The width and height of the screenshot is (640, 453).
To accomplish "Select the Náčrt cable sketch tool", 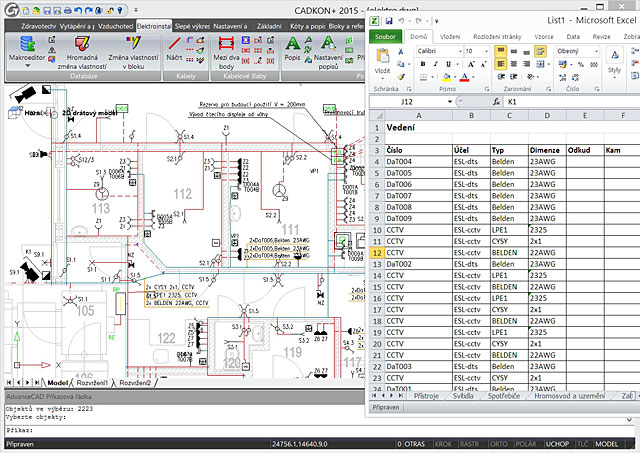I will click(x=174, y=44).
